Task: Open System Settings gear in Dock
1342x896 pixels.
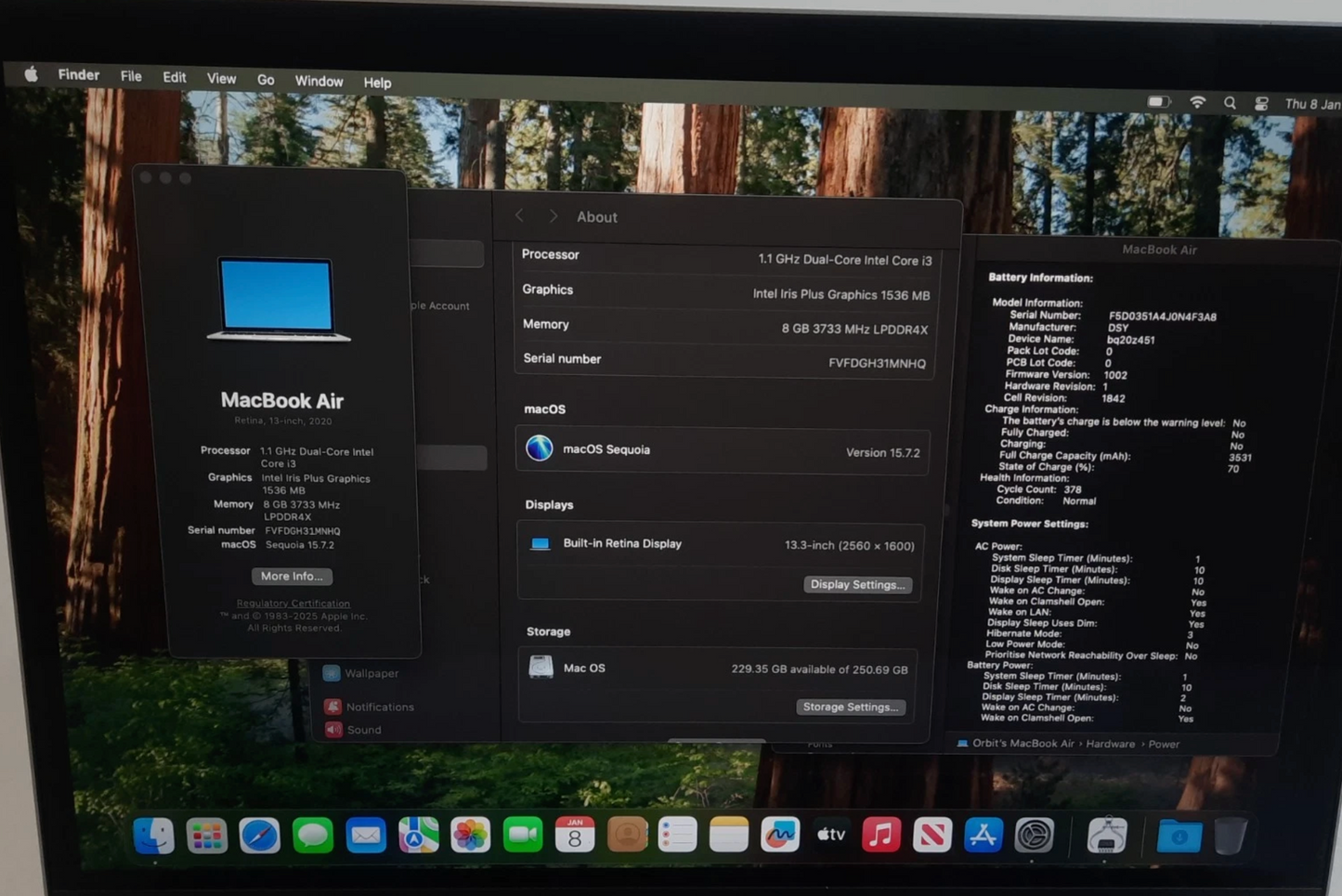Action: pyautogui.click(x=1035, y=836)
